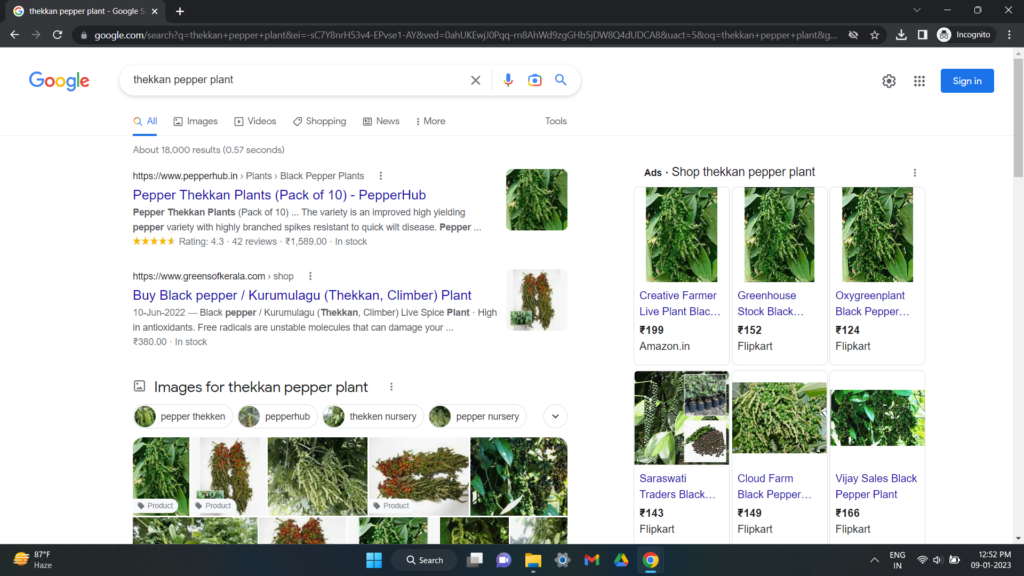The height and width of the screenshot is (576, 1024).
Task: Start the search via magnifier icon
Action: click(x=561, y=80)
